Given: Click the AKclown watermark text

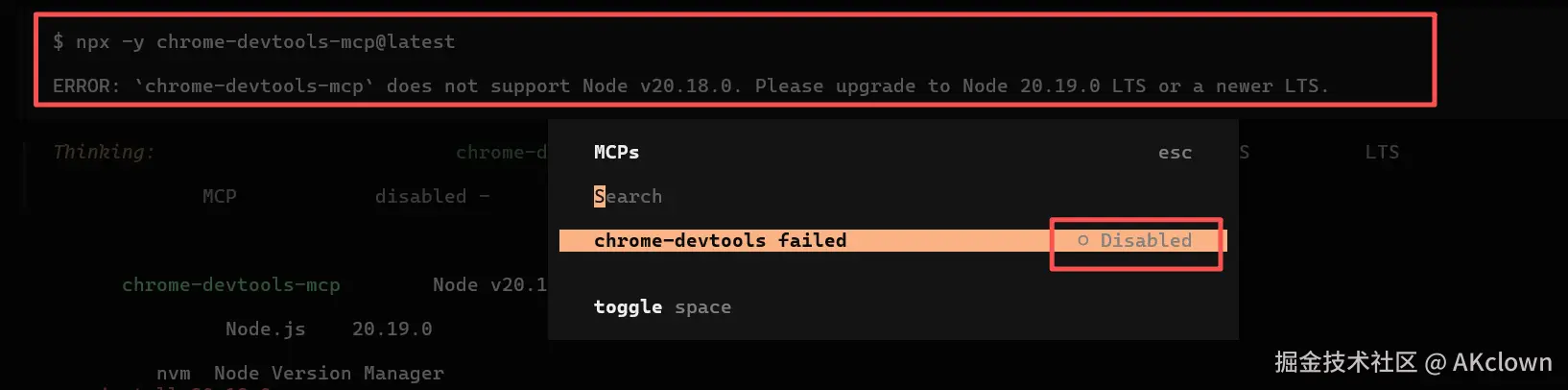Looking at the screenshot, I should [1501, 362].
